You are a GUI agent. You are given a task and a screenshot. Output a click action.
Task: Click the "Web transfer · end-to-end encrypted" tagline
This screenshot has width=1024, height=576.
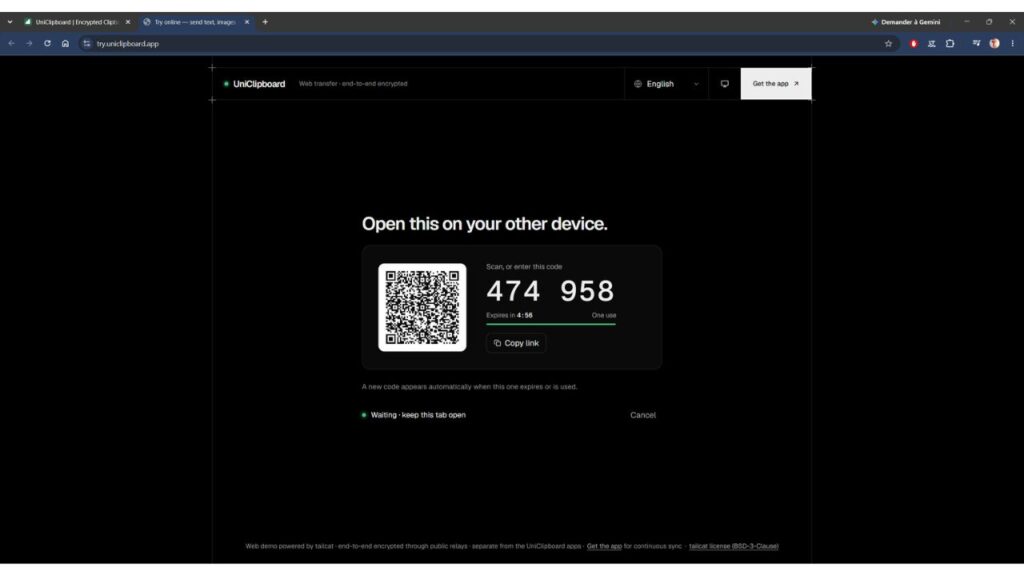point(353,84)
